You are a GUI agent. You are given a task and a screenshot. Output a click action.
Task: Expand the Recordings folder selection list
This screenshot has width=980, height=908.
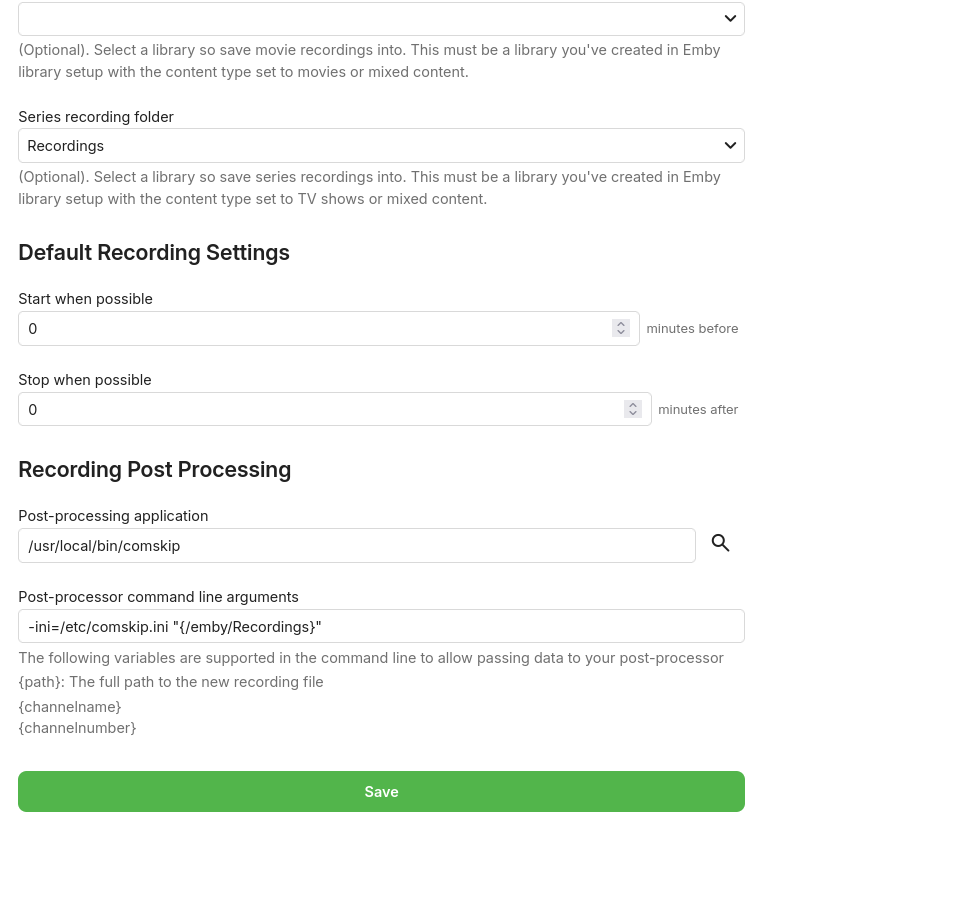[x=381, y=145]
